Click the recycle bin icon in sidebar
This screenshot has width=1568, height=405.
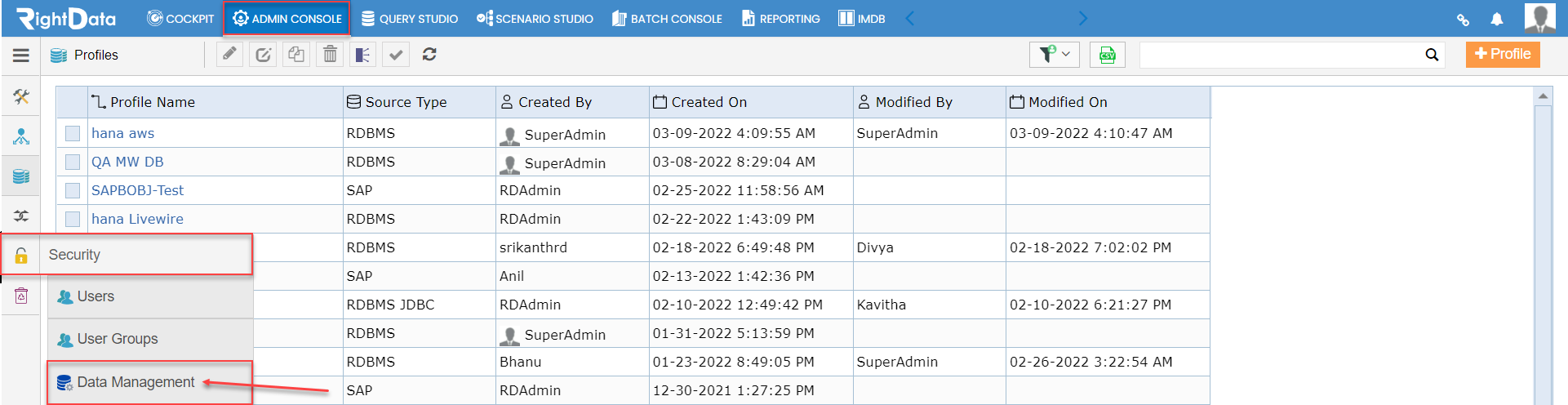[x=21, y=296]
